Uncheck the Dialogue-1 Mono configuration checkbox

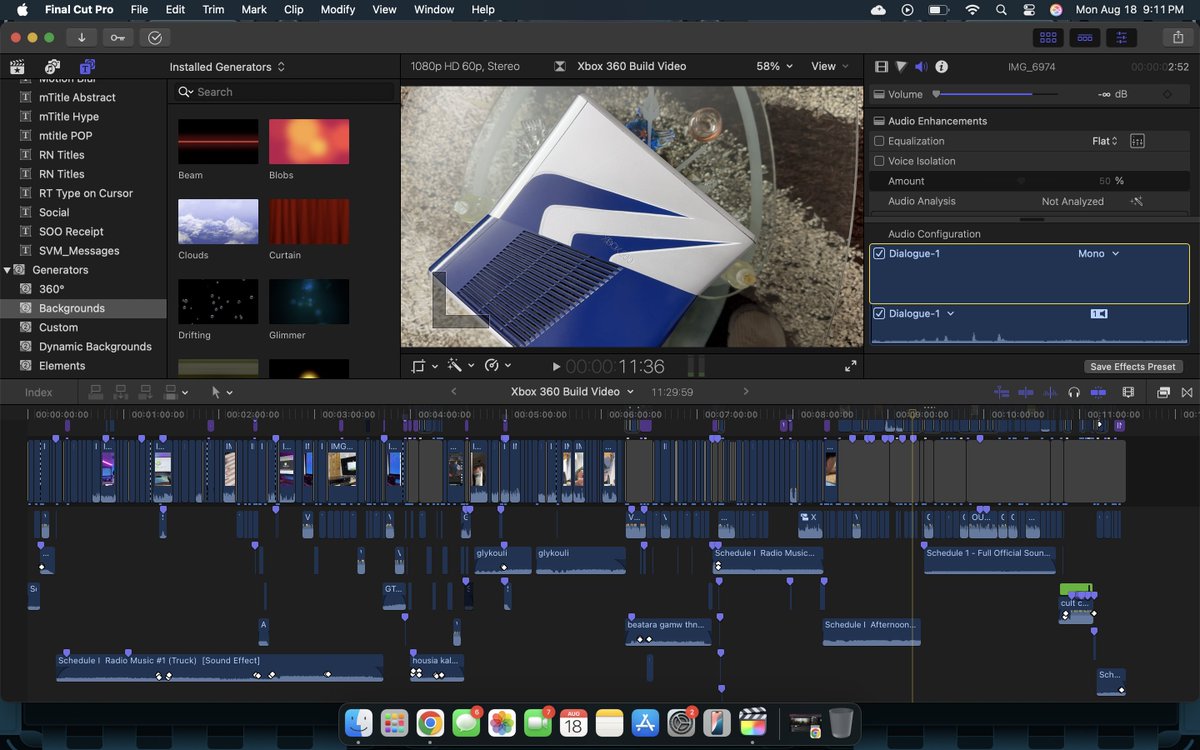(879, 254)
